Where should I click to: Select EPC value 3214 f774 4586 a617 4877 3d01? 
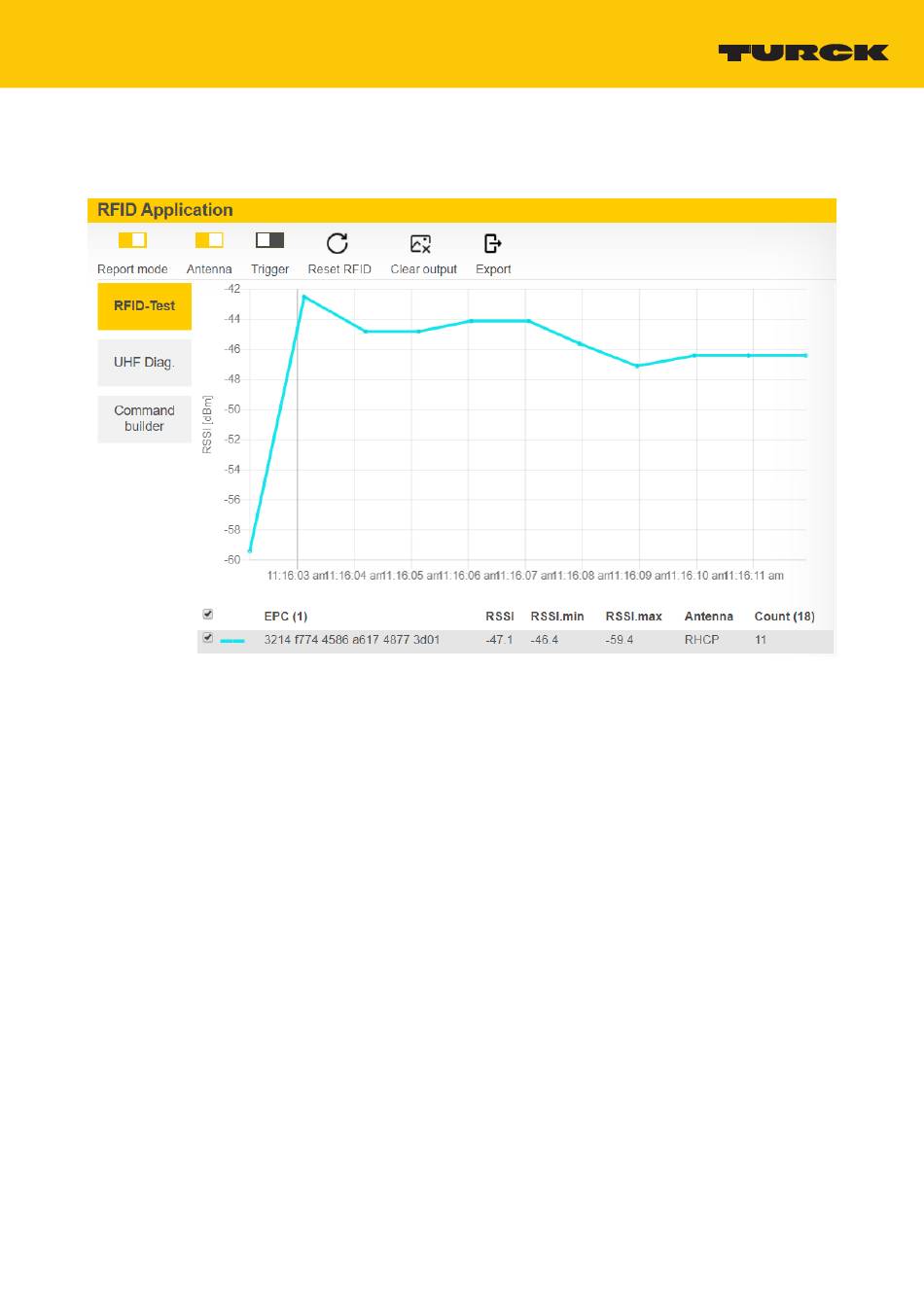(x=352, y=640)
